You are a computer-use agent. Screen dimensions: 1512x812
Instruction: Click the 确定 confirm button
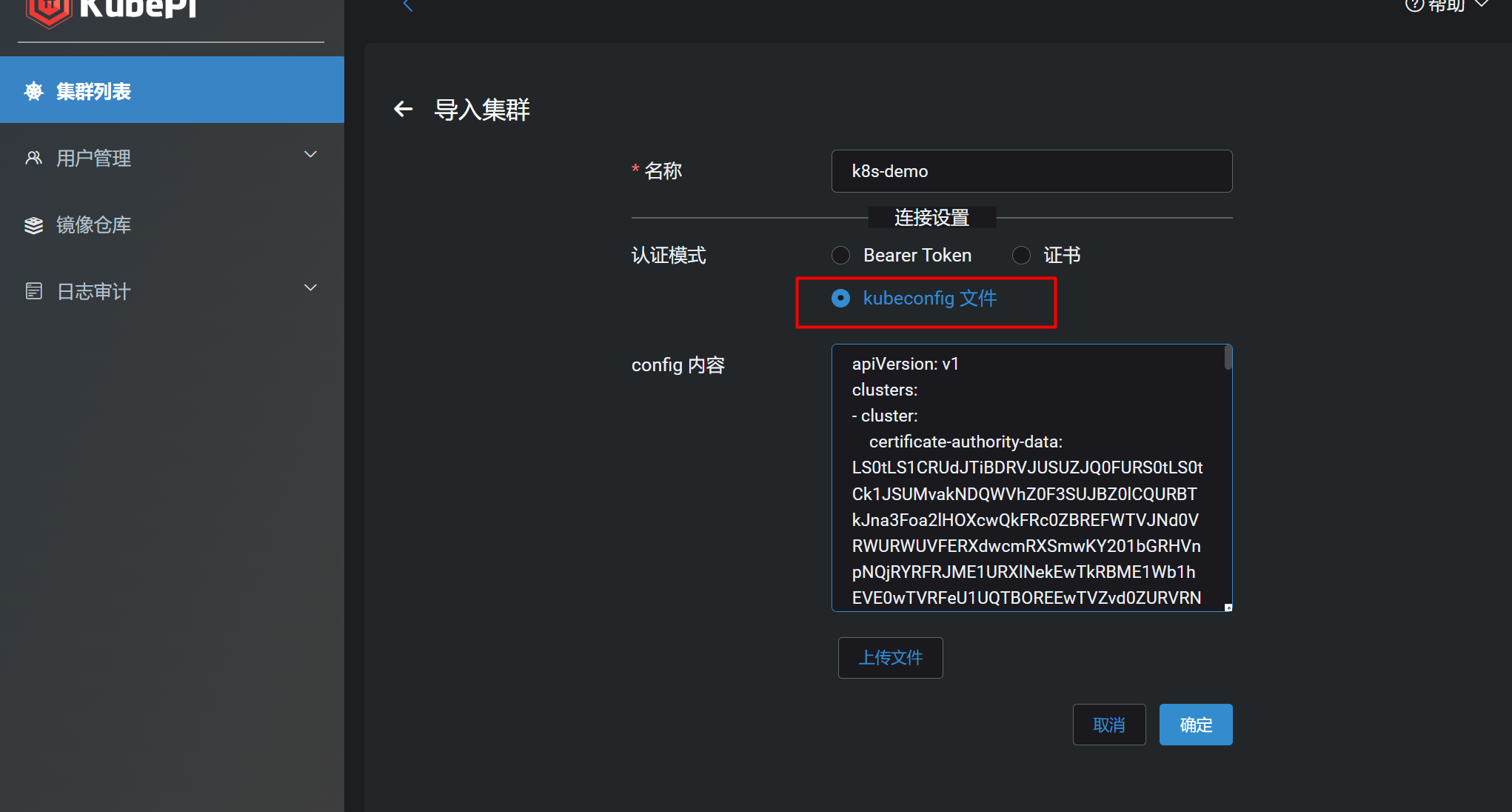(x=1195, y=725)
